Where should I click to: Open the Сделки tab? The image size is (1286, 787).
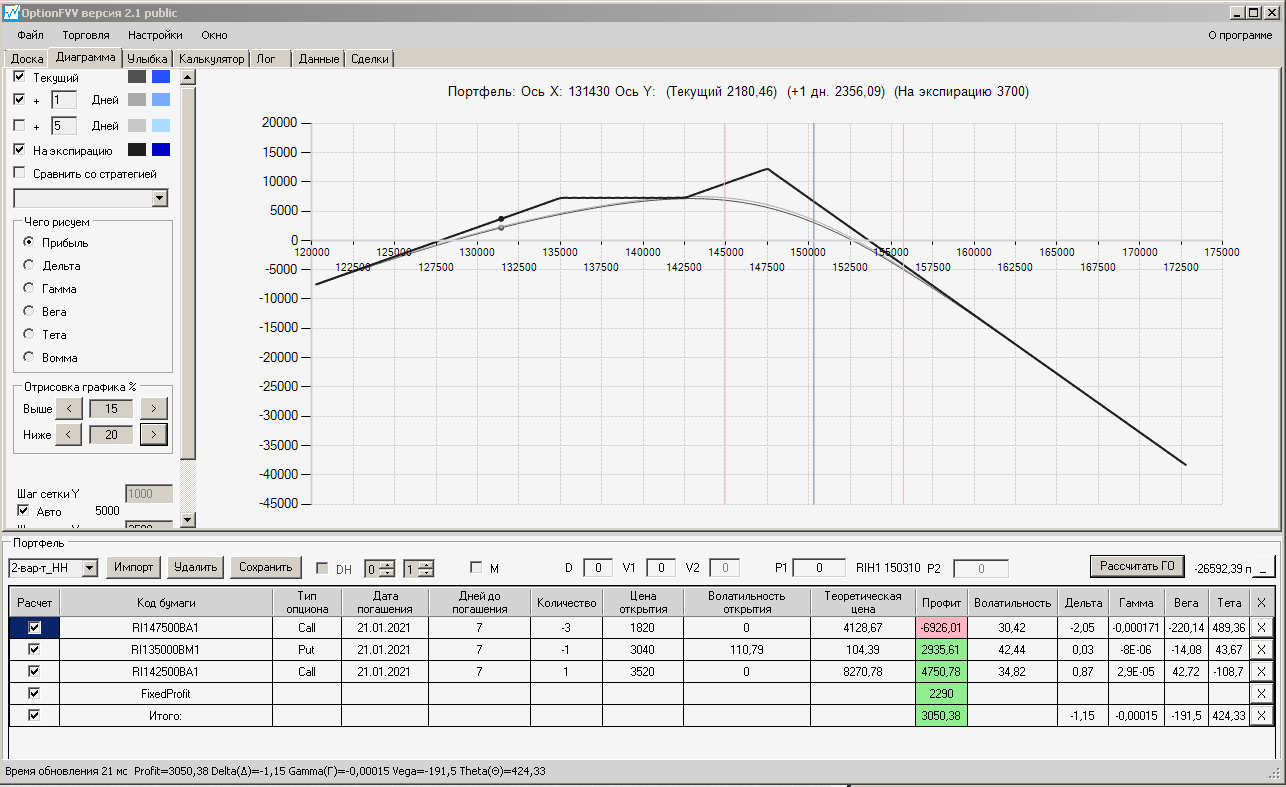(370, 59)
